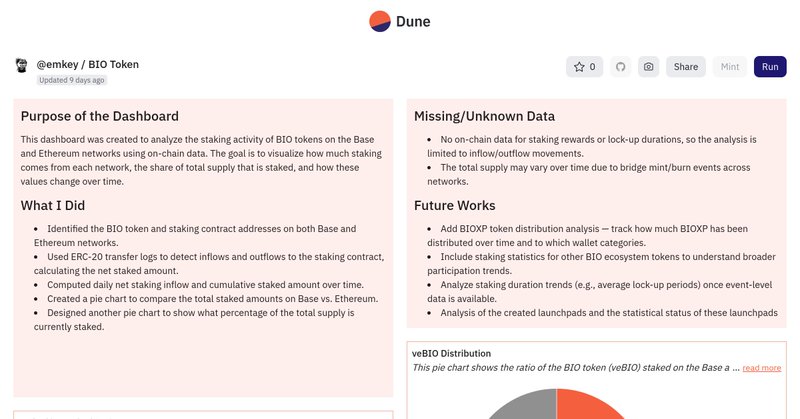This screenshot has height=419, width=800.
Task: Click the Dune logo icon
Action: [380, 21]
